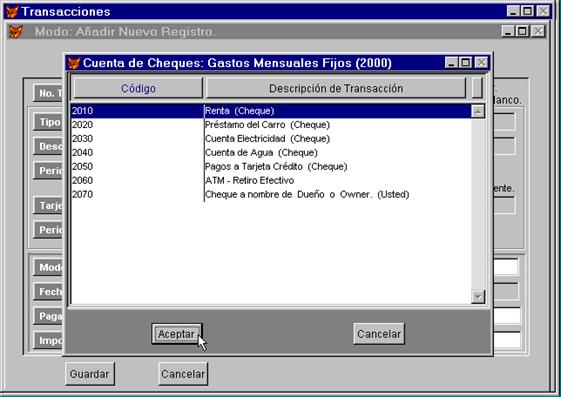Click code 2050 in the list
561x397 pixels.
click(x=82, y=167)
